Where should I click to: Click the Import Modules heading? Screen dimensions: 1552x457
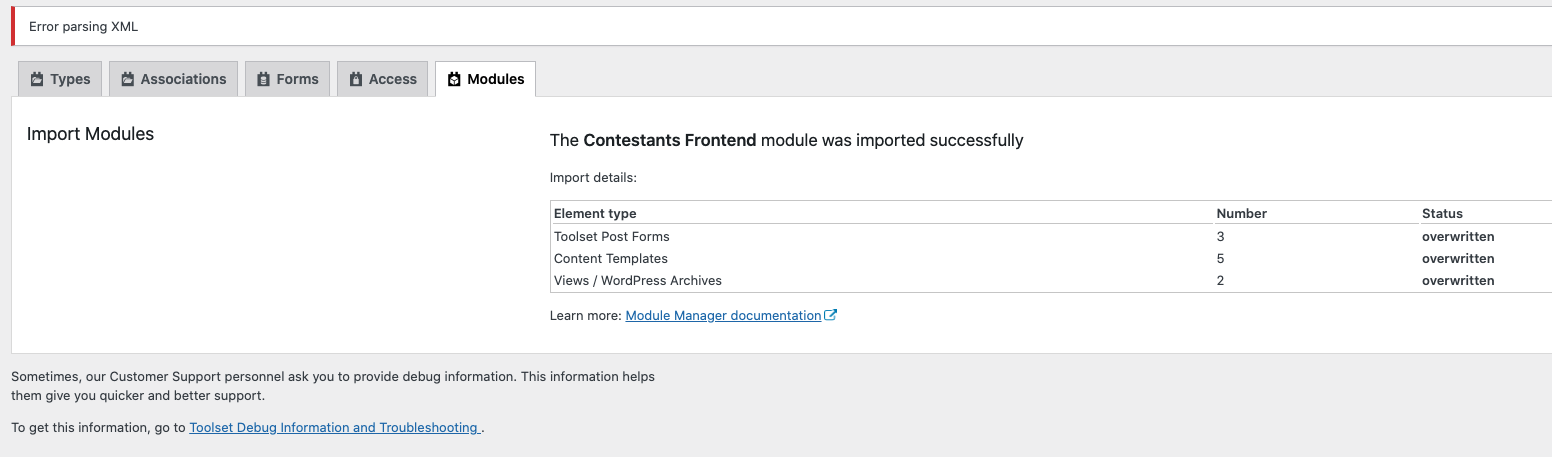tap(90, 133)
